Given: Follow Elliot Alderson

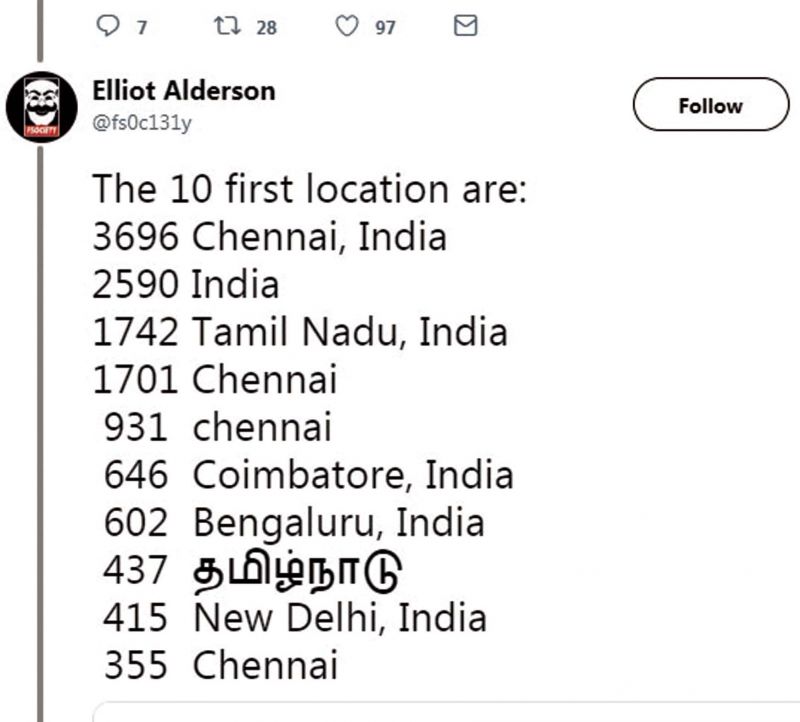Looking at the screenshot, I should (x=711, y=105).
